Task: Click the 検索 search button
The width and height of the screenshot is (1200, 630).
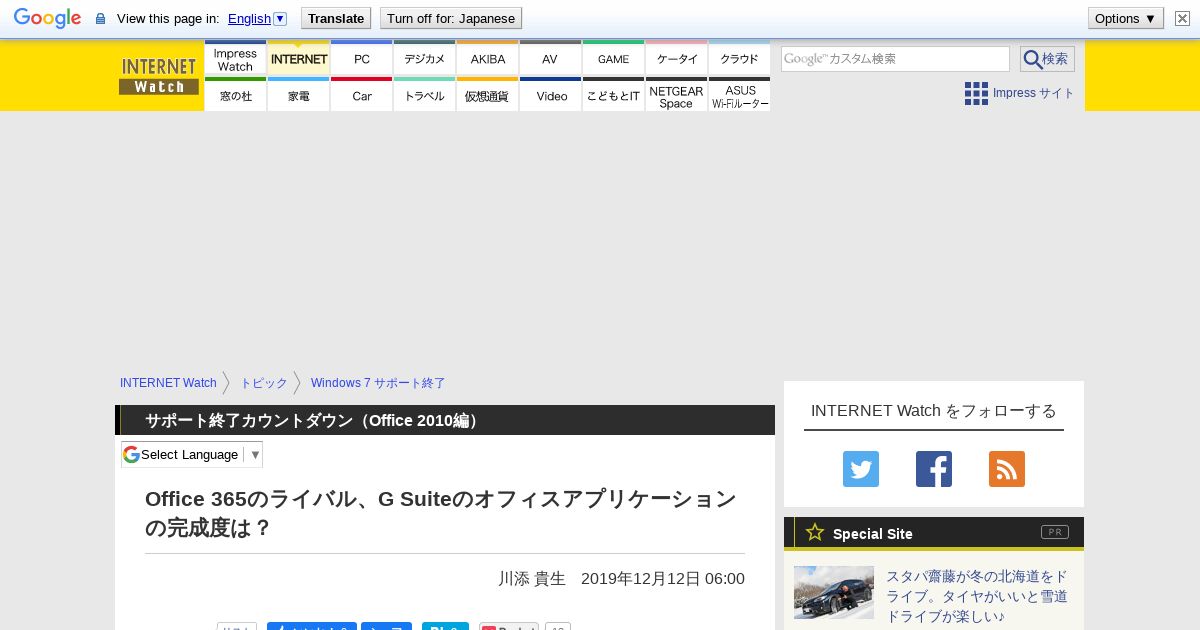Action: pyautogui.click(x=1047, y=59)
